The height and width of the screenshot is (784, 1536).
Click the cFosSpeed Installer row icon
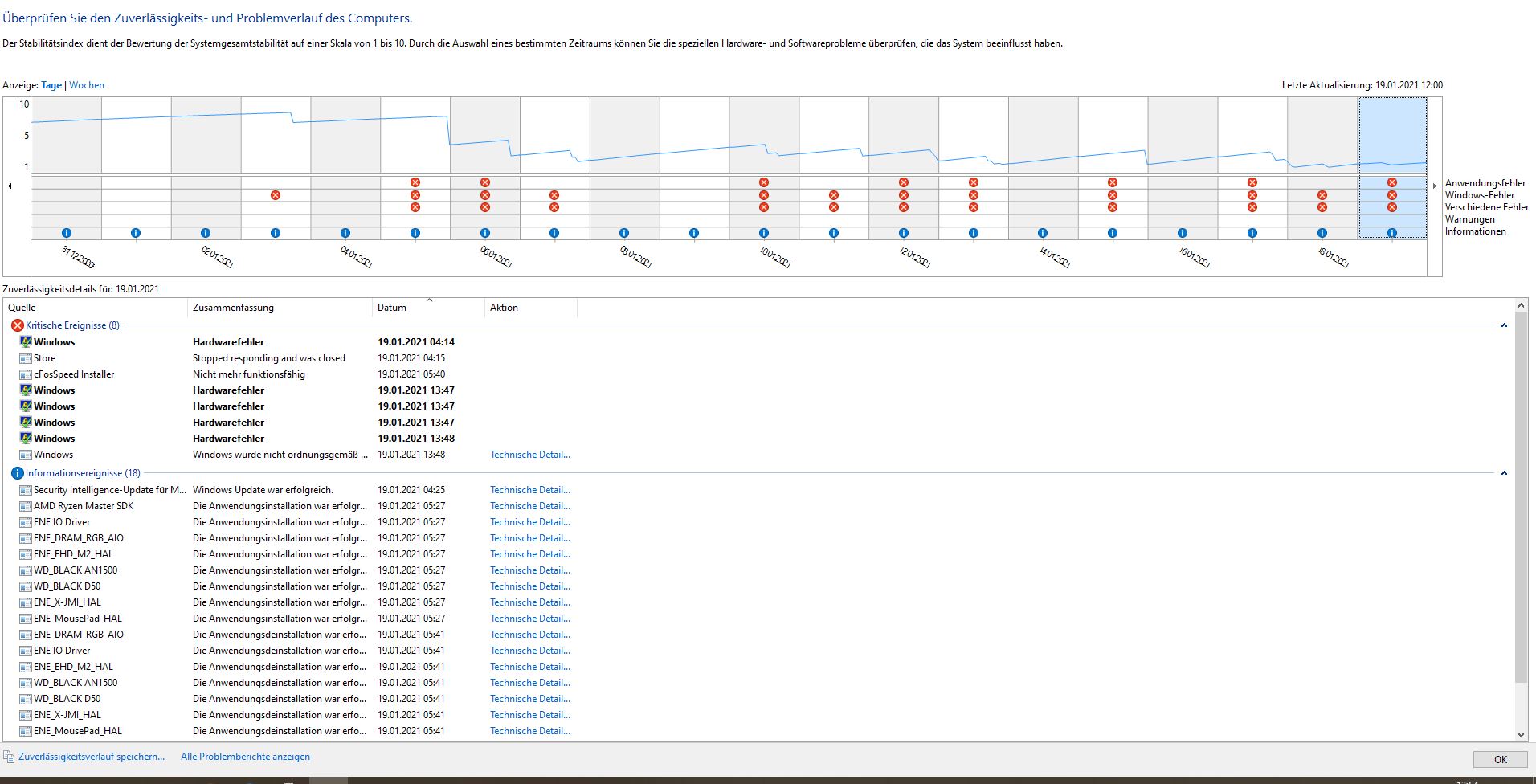point(26,374)
